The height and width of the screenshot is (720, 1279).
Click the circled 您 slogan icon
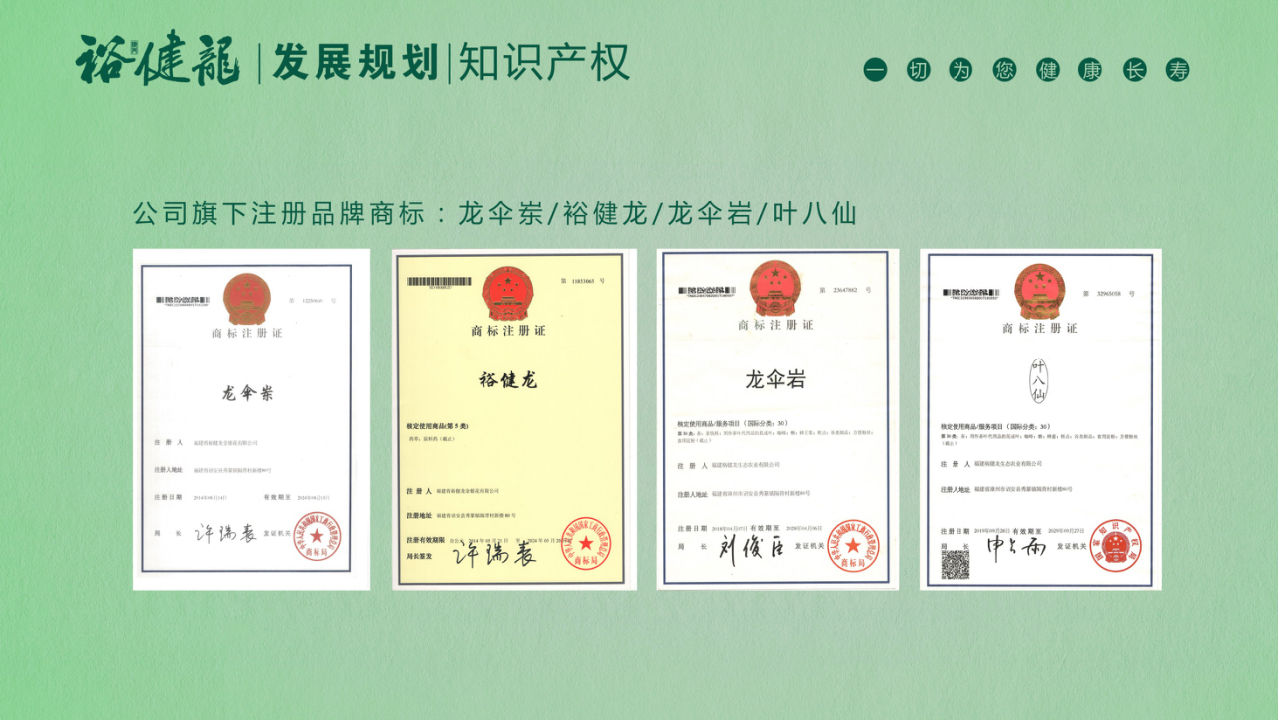[x=1004, y=70]
